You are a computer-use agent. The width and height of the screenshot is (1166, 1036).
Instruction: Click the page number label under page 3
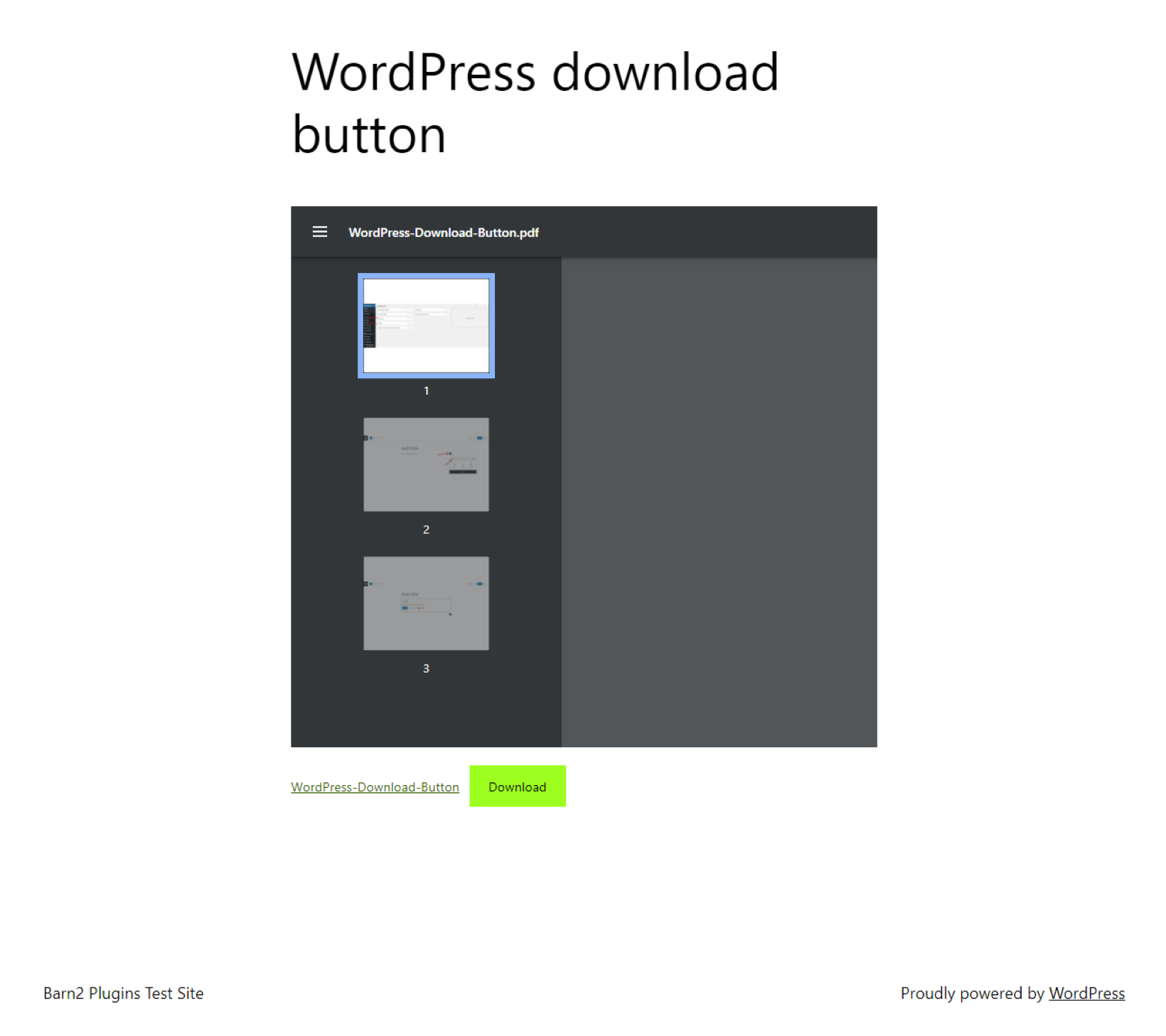coord(426,667)
